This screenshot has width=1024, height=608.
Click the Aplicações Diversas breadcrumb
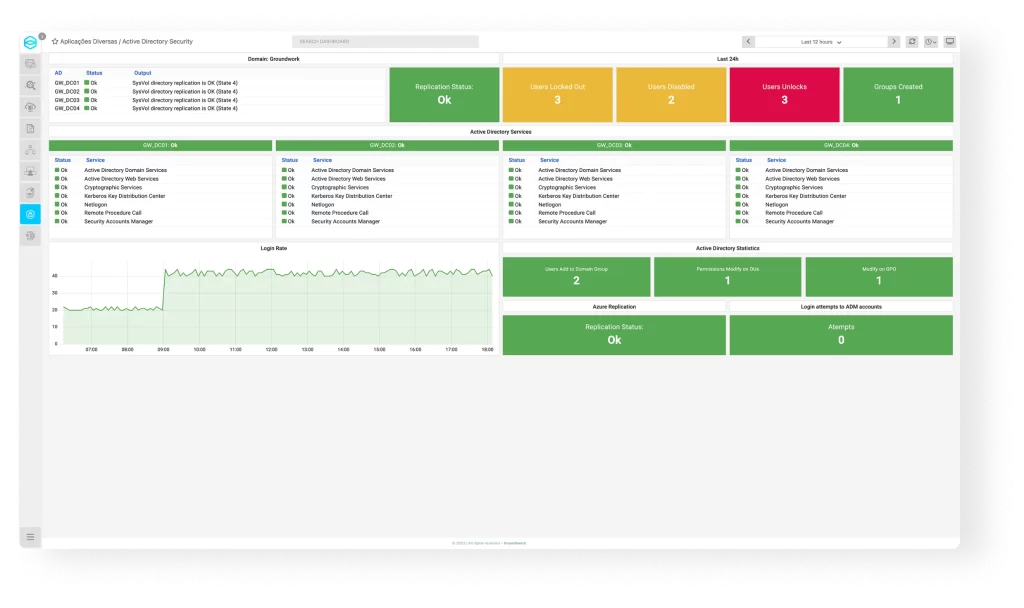[88, 42]
